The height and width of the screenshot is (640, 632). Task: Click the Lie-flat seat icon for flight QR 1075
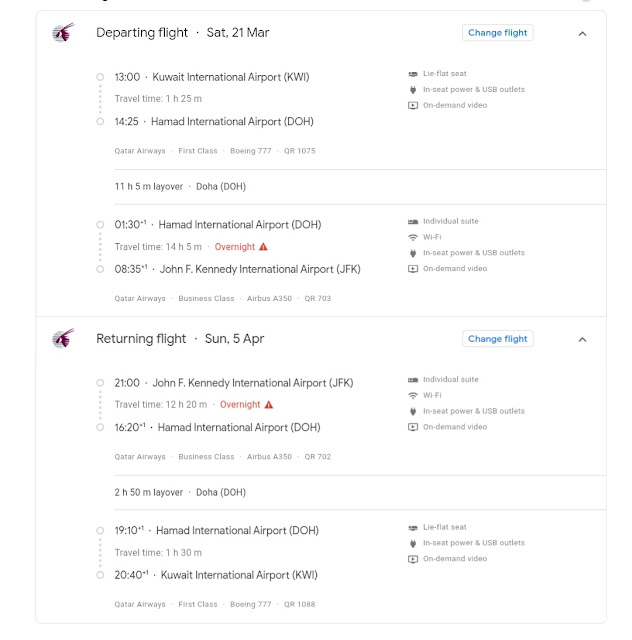point(413,74)
